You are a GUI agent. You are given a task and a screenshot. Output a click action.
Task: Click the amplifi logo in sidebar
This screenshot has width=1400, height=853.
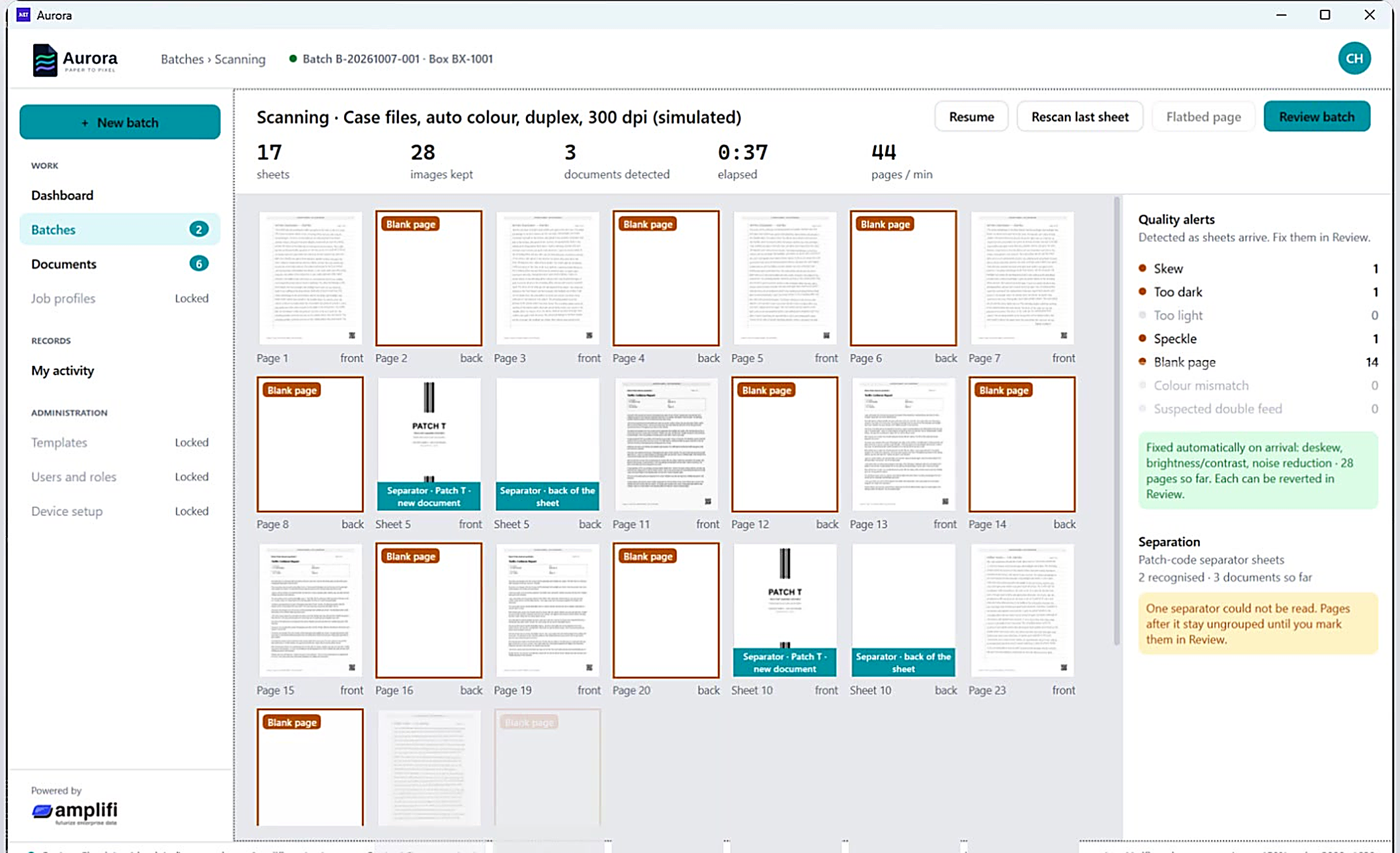coord(74,811)
